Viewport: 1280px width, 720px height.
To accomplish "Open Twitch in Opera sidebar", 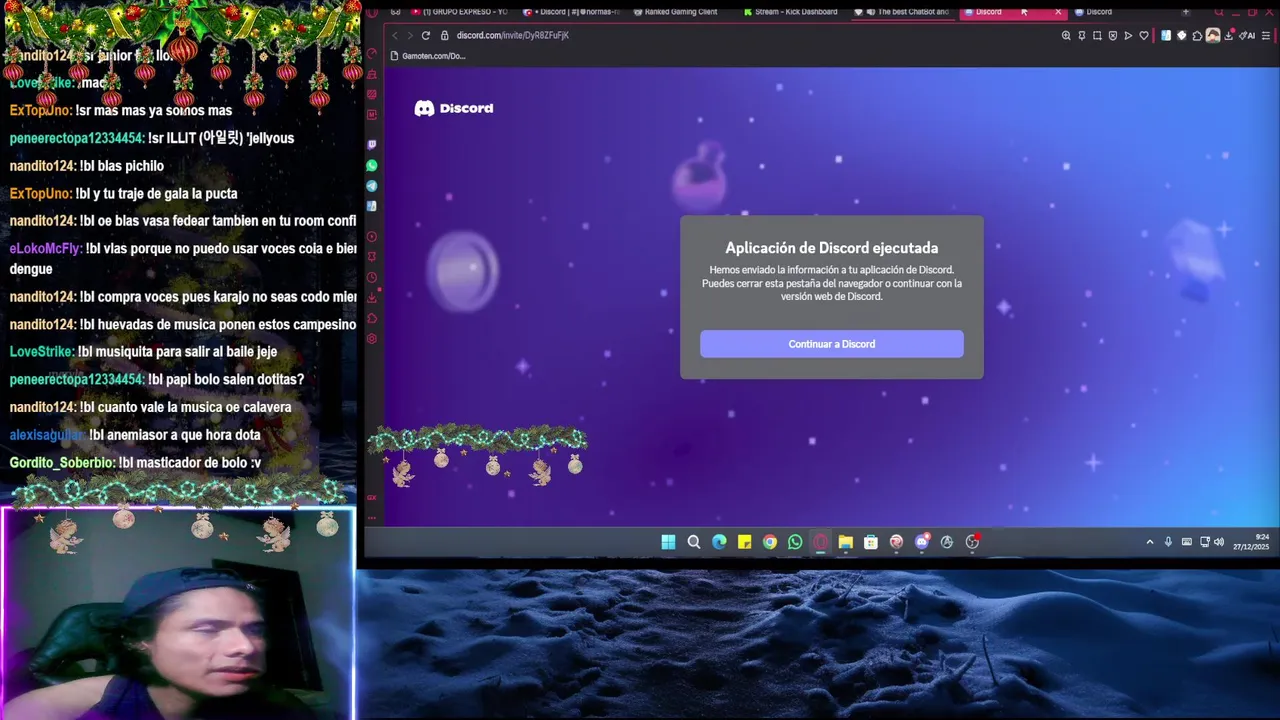I will coord(372,145).
